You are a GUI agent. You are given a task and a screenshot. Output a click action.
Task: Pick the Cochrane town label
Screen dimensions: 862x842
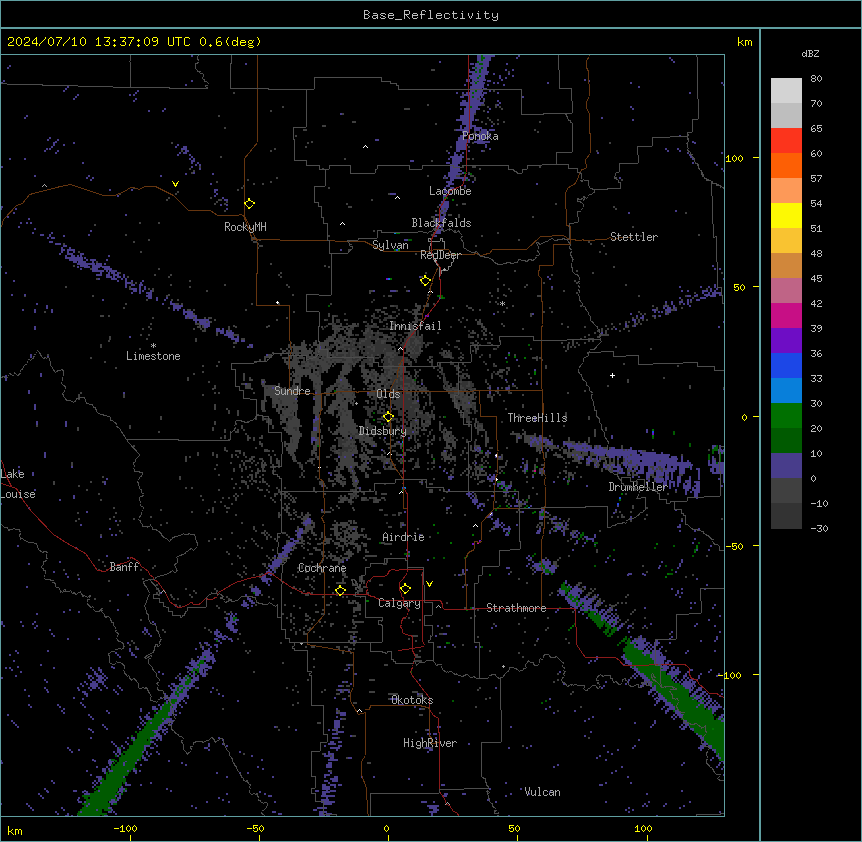click(322, 568)
